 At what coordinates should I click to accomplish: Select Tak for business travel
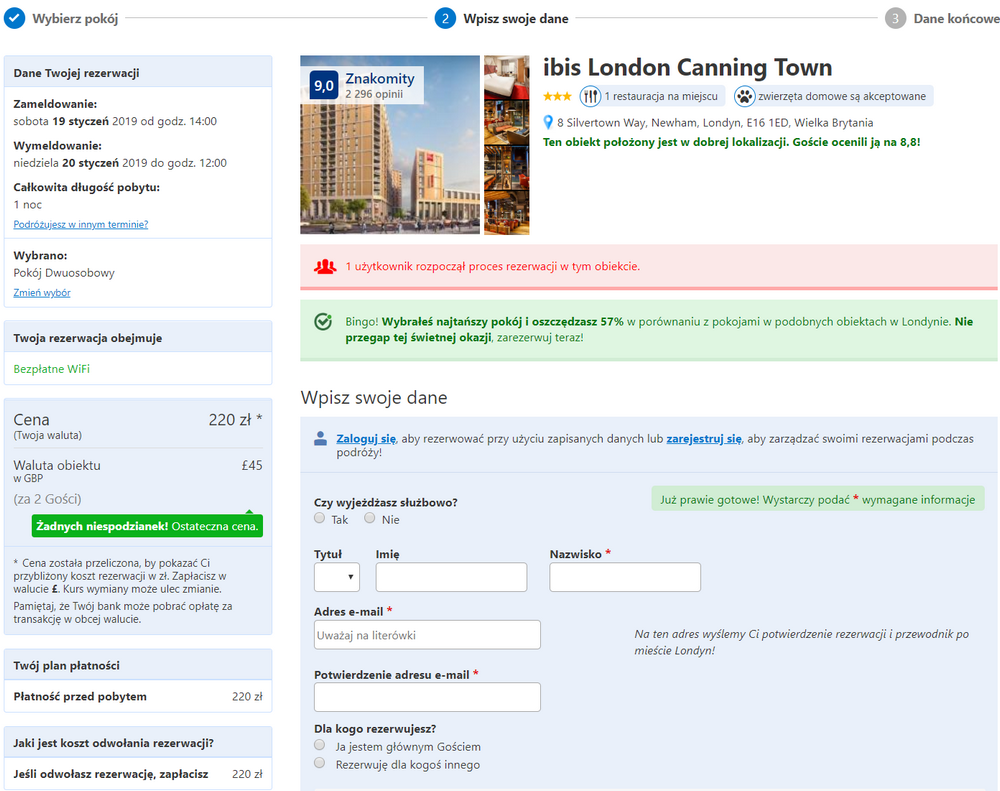[320, 518]
